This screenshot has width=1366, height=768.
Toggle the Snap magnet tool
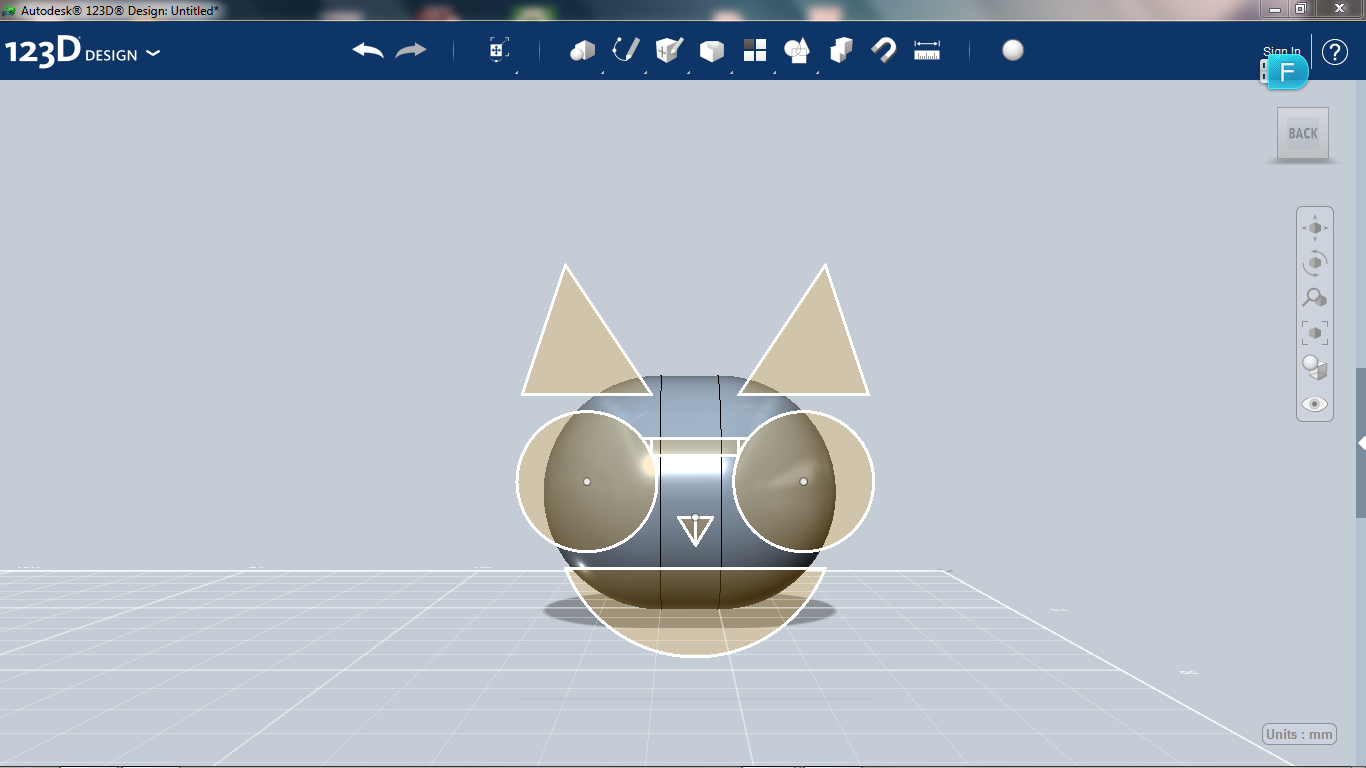coord(884,50)
